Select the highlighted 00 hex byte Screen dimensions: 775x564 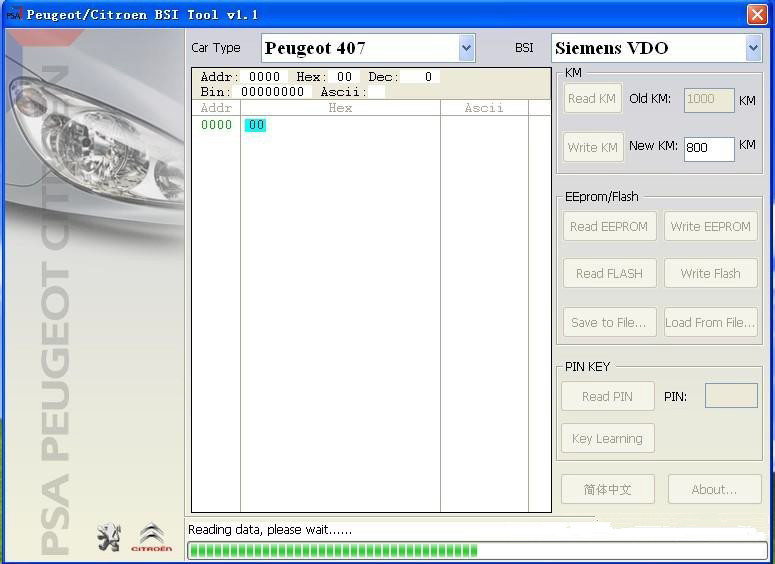(256, 125)
